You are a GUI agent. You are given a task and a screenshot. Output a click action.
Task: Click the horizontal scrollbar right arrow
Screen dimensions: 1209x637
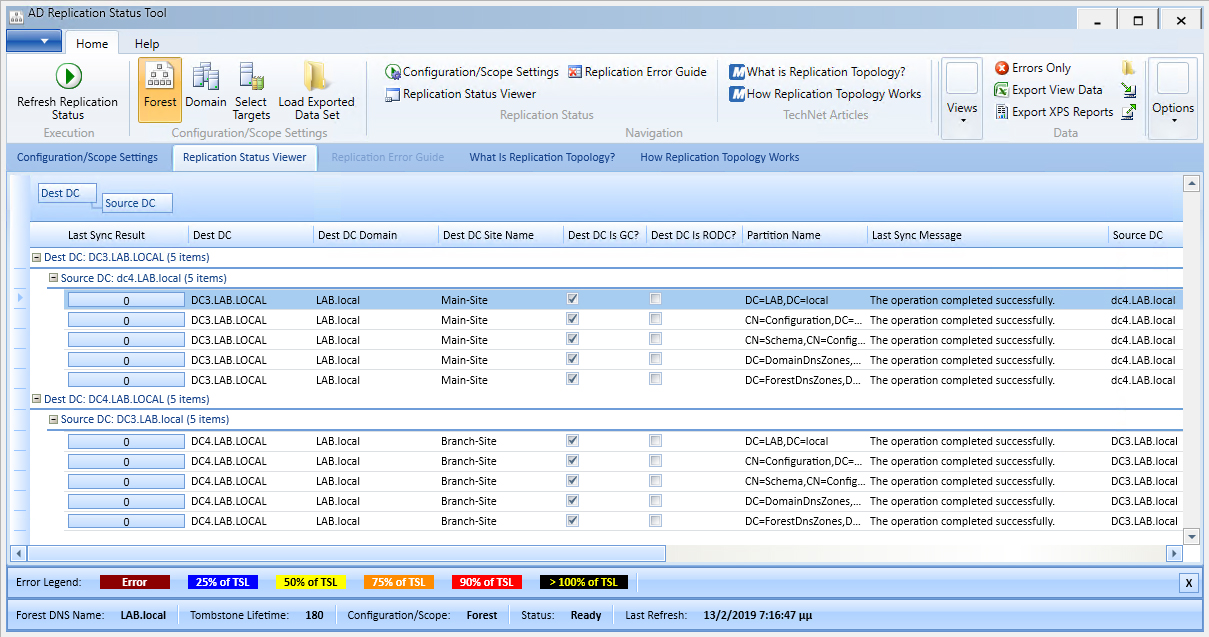[1175, 553]
